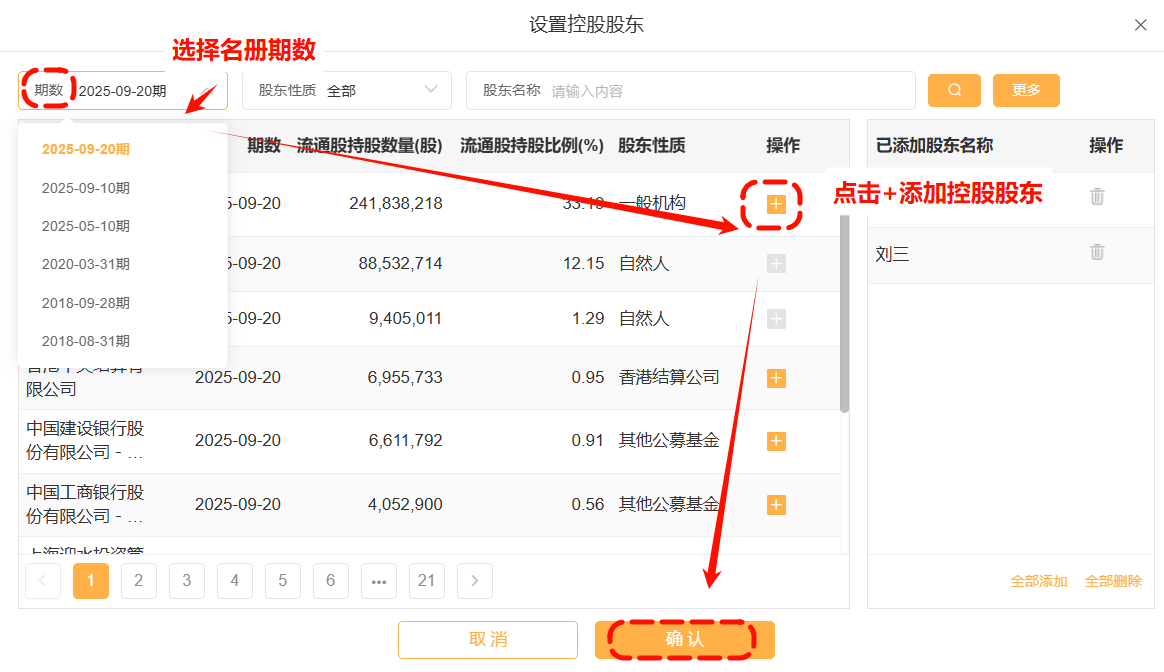Go to page 5
1164x672 pixels.
(283, 581)
